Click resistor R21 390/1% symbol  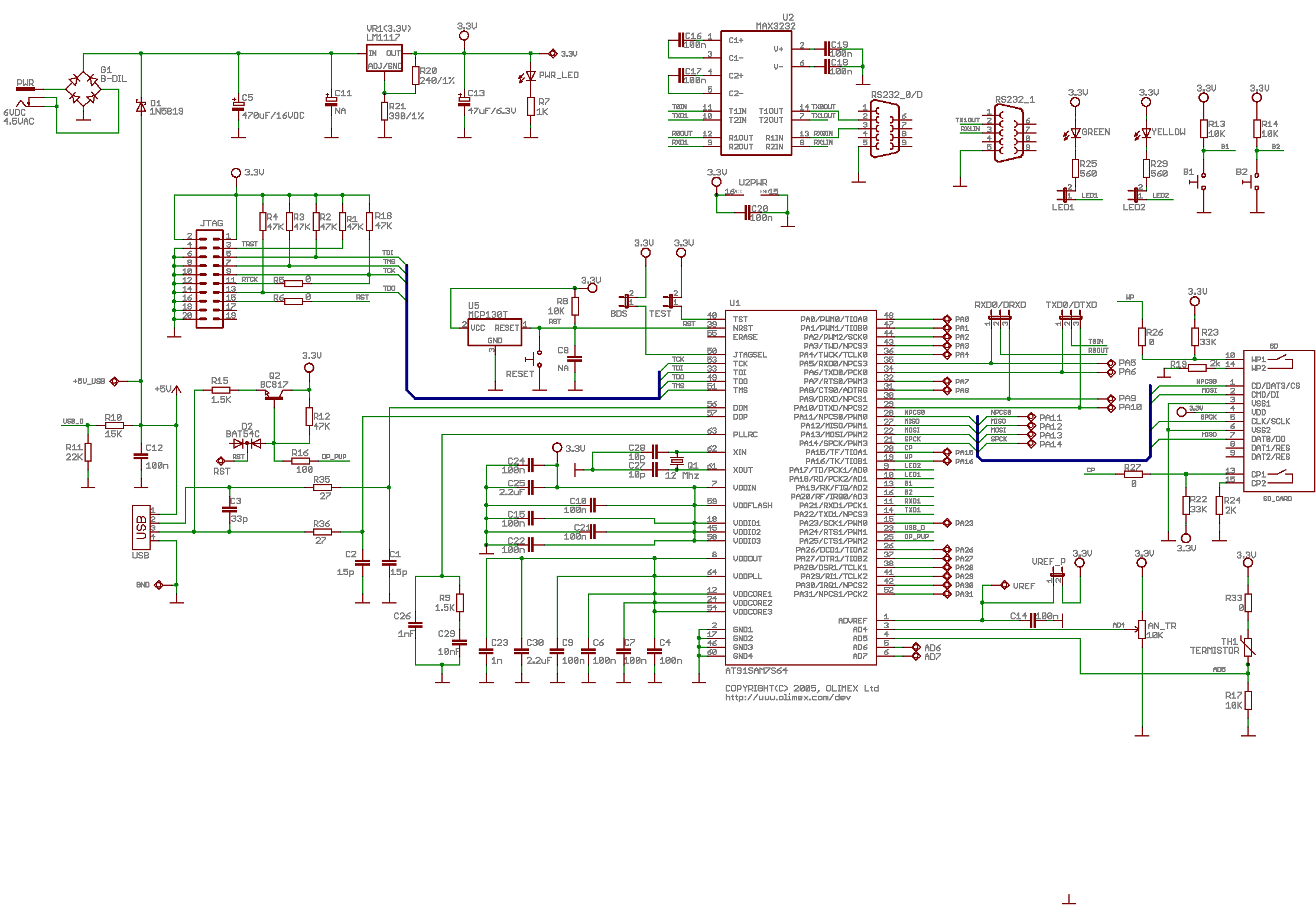coord(385,111)
